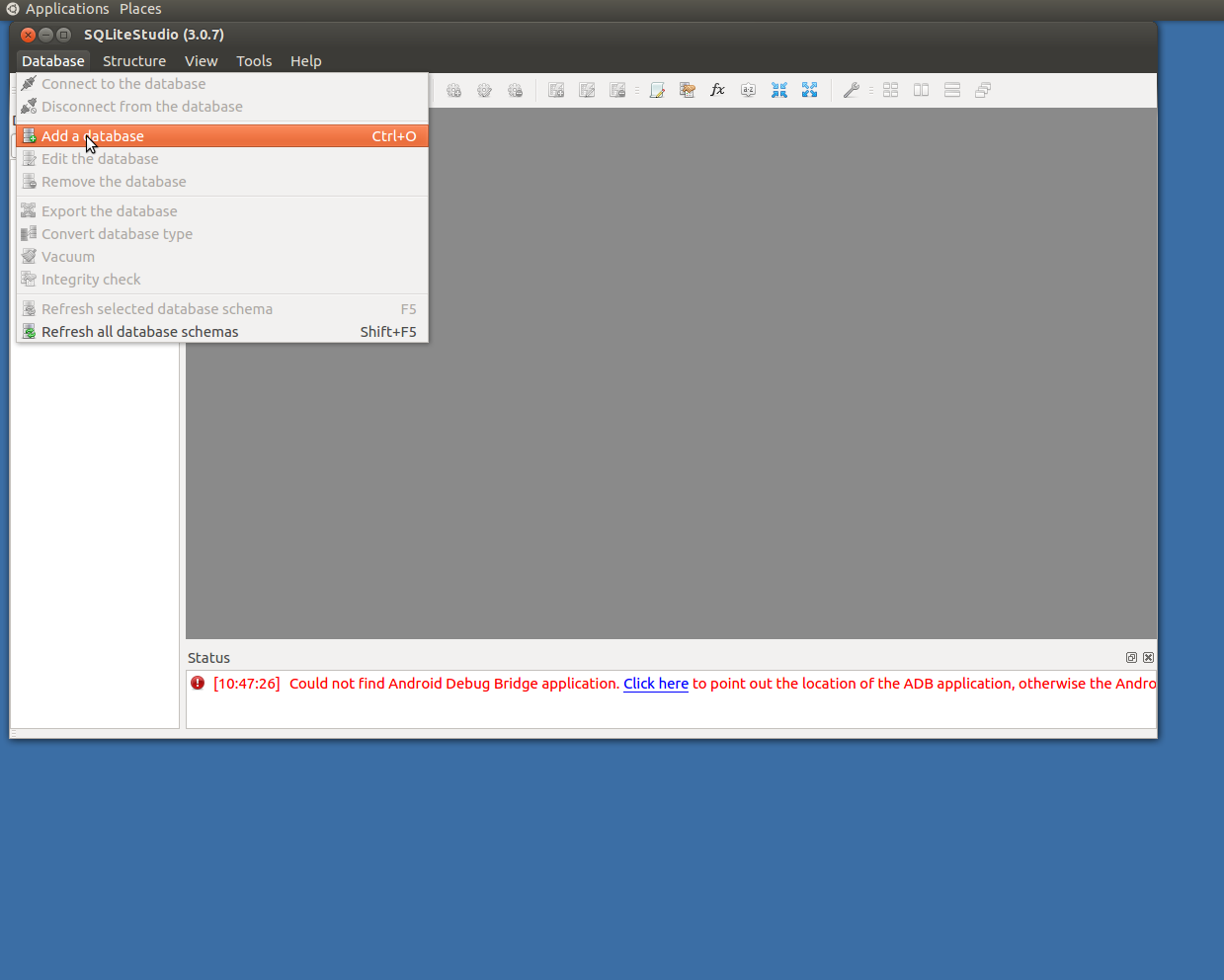The image size is (1224, 980).
Task: Click the [10:47:26] timestamp text
Action: tap(247, 684)
